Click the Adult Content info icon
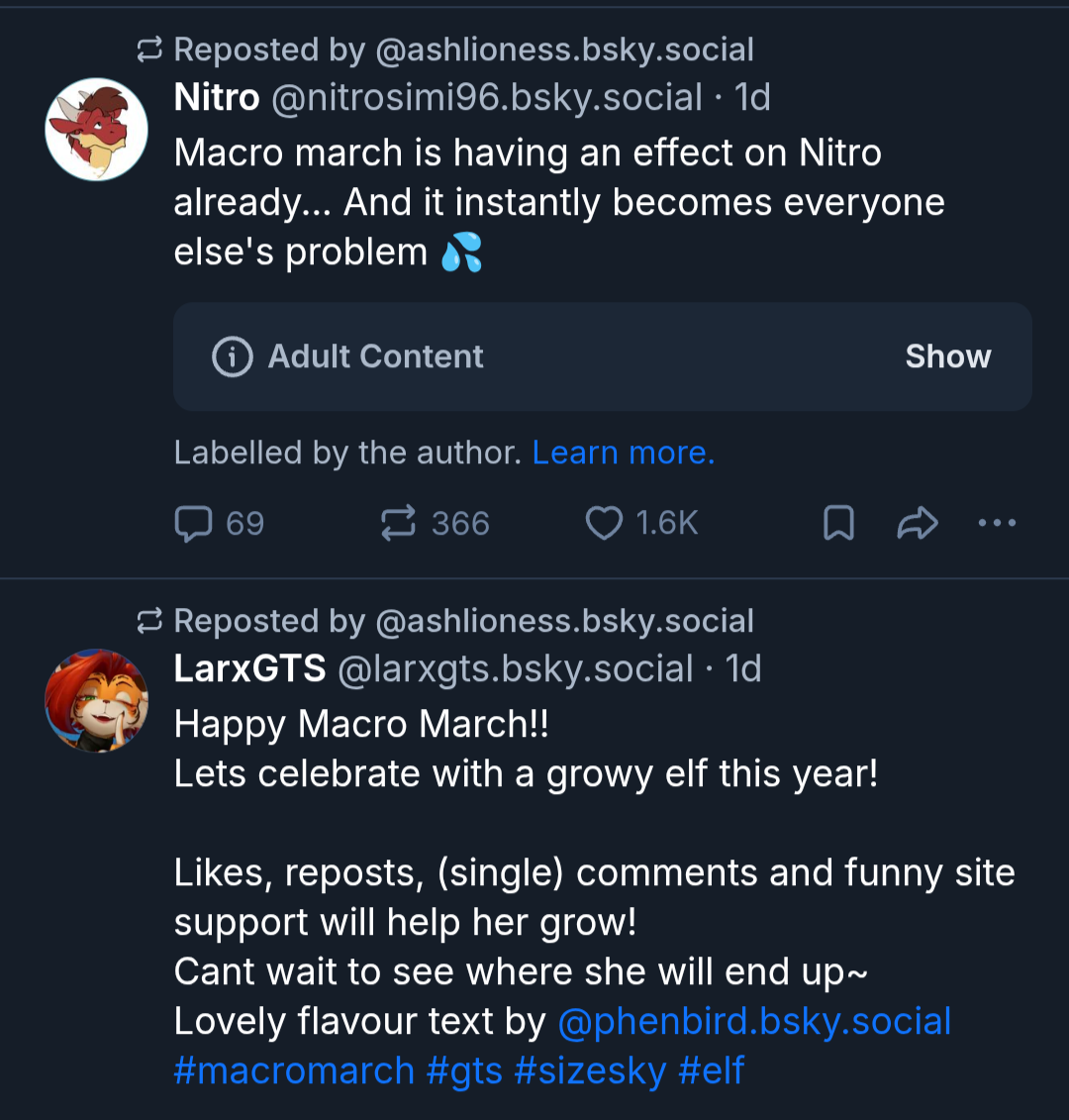 tap(232, 356)
